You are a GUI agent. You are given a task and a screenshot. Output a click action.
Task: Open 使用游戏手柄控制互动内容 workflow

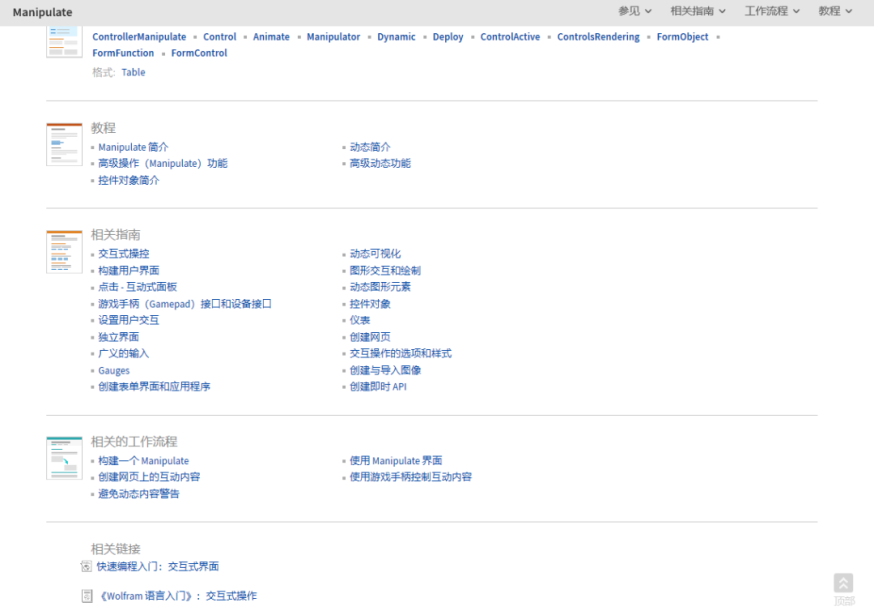pos(410,477)
